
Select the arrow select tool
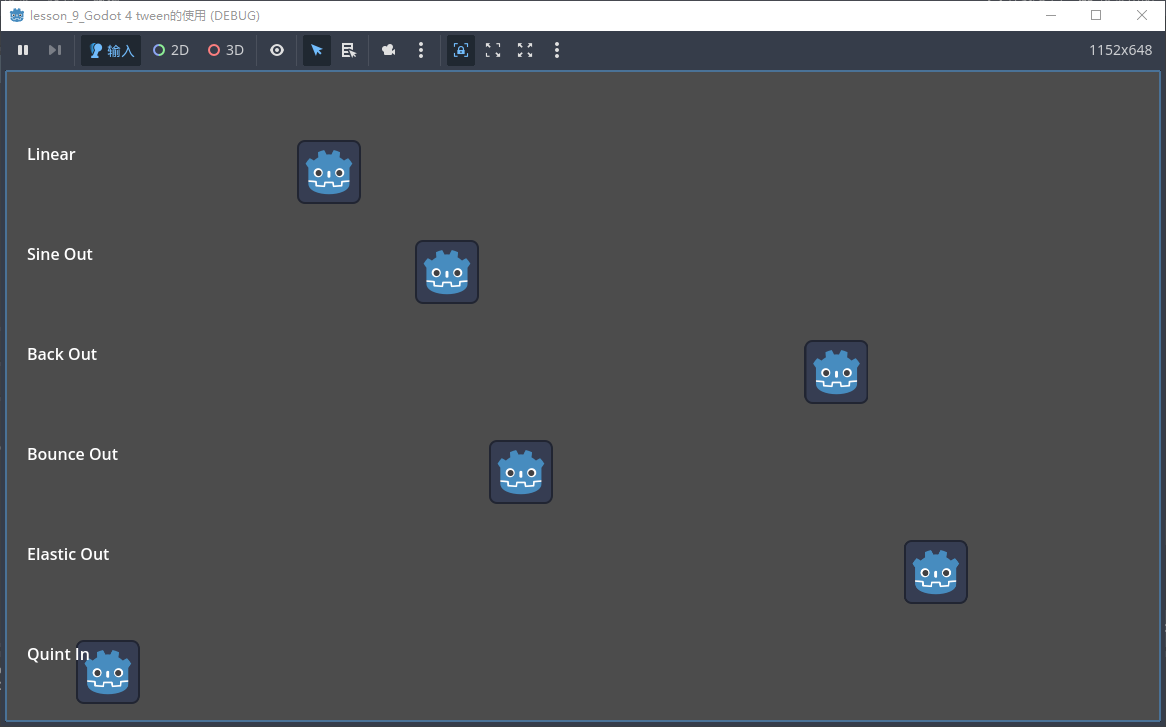click(x=317, y=50)
